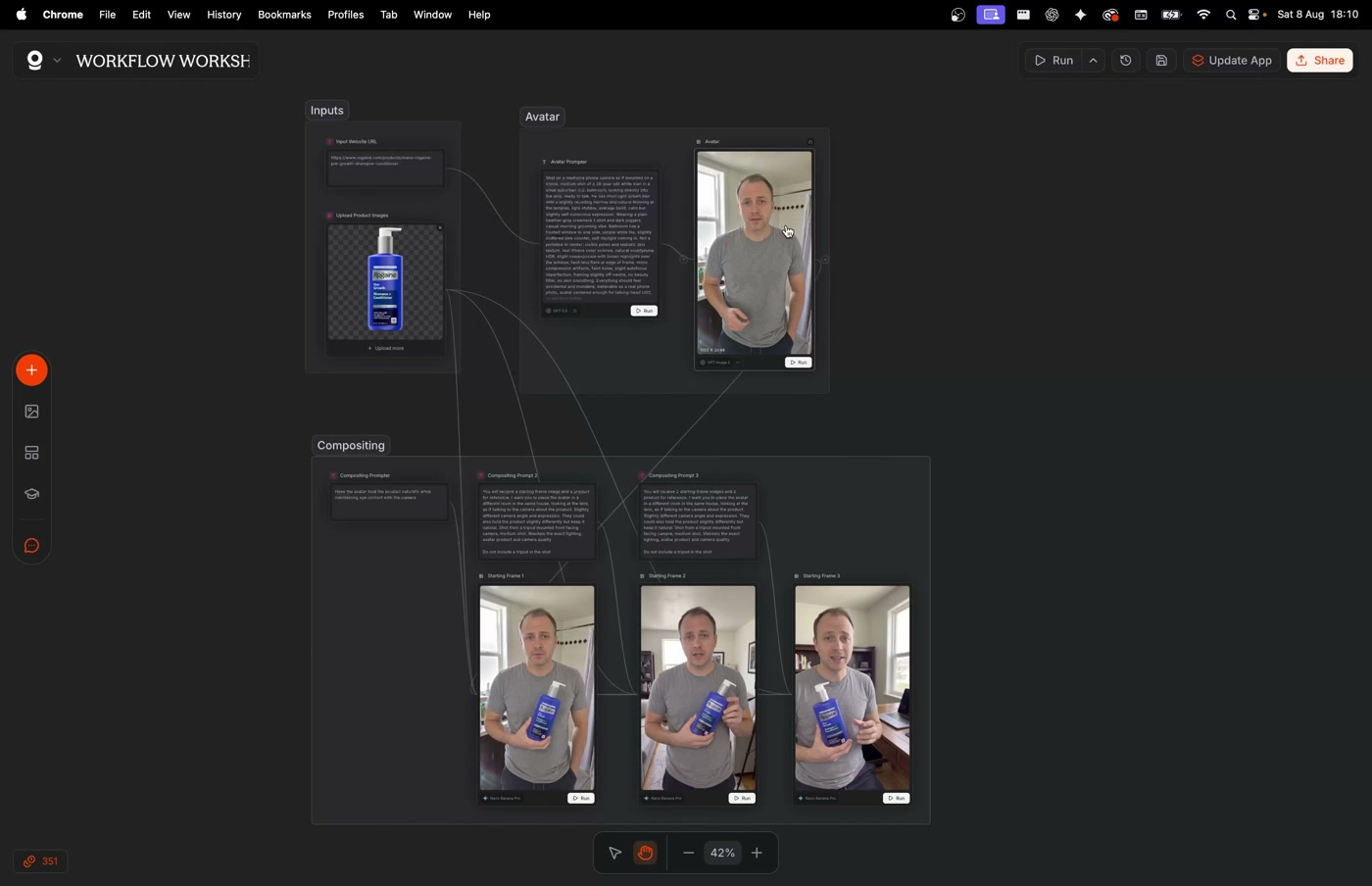This screenshot has height=886, width=1372.
Task: Open the tutorials graduation cap icon
Action: pos(31,494)
